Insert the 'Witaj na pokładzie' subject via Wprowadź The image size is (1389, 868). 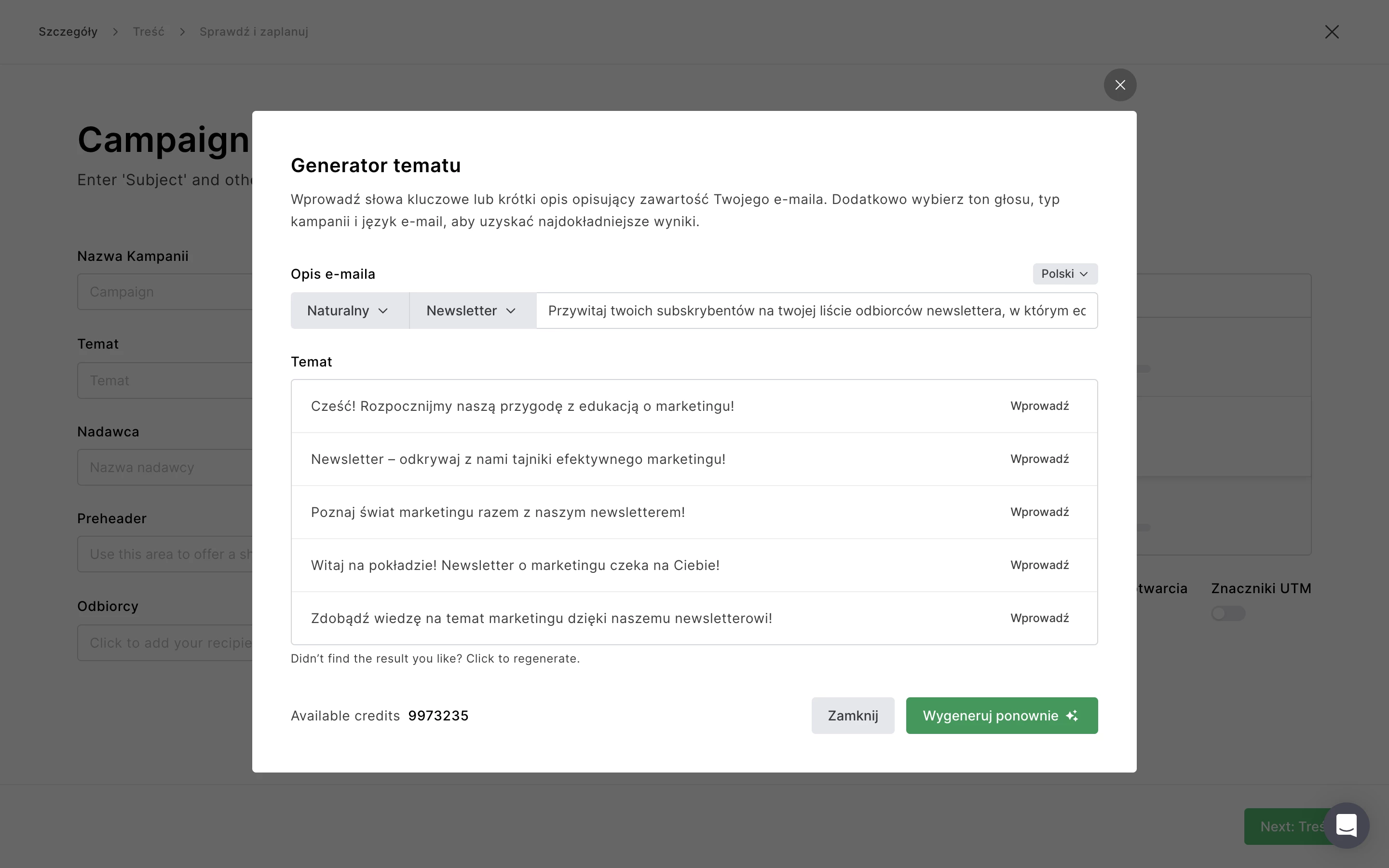click(1039, 565)
